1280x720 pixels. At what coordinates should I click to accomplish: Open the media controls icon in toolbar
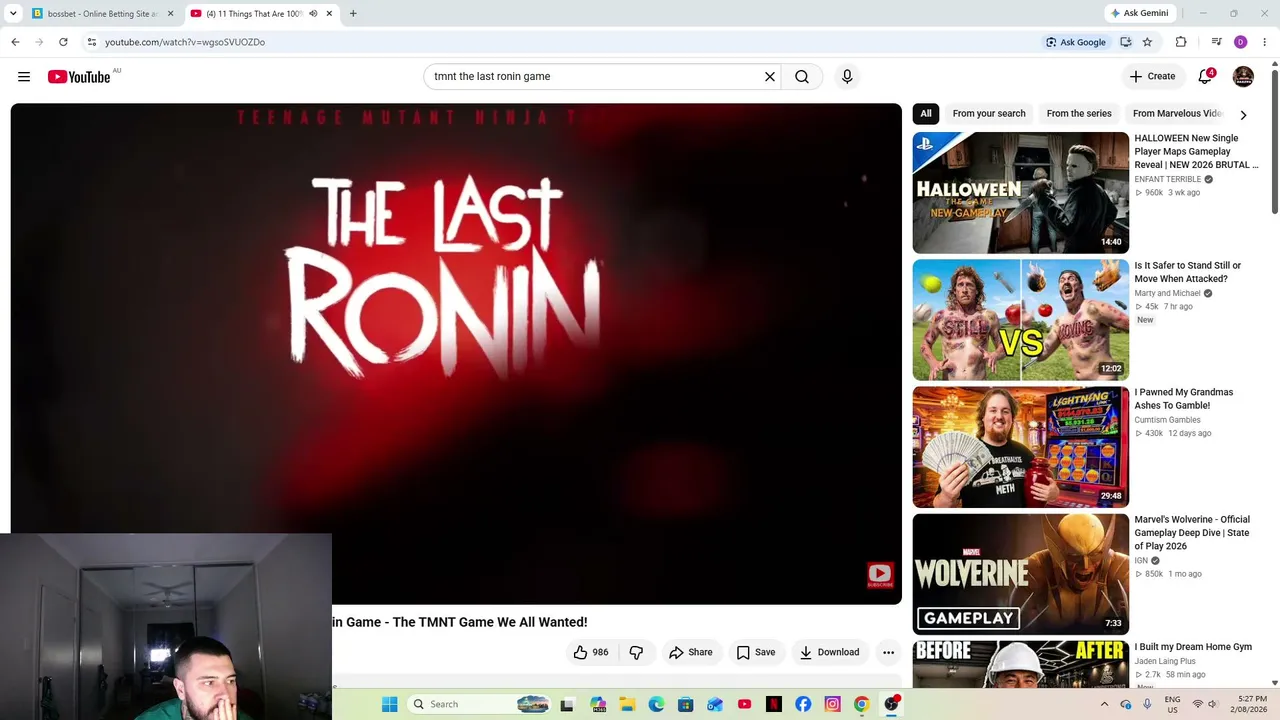(1216, 42)
